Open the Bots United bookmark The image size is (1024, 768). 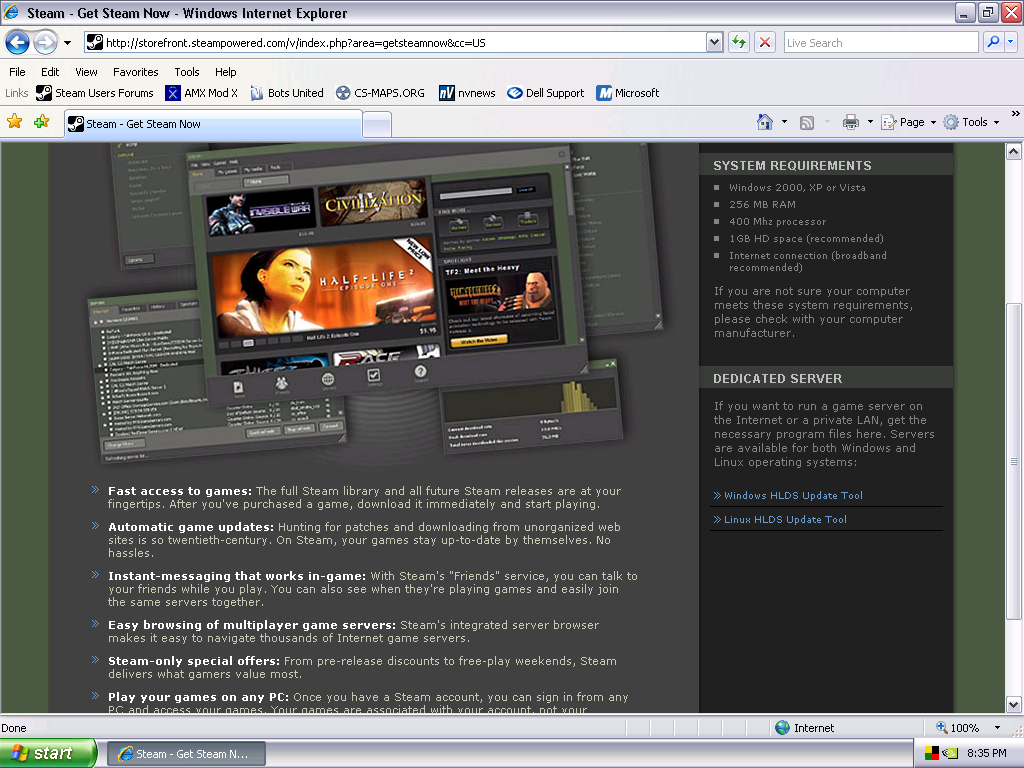pyautogui.click(x=287, y=93)
